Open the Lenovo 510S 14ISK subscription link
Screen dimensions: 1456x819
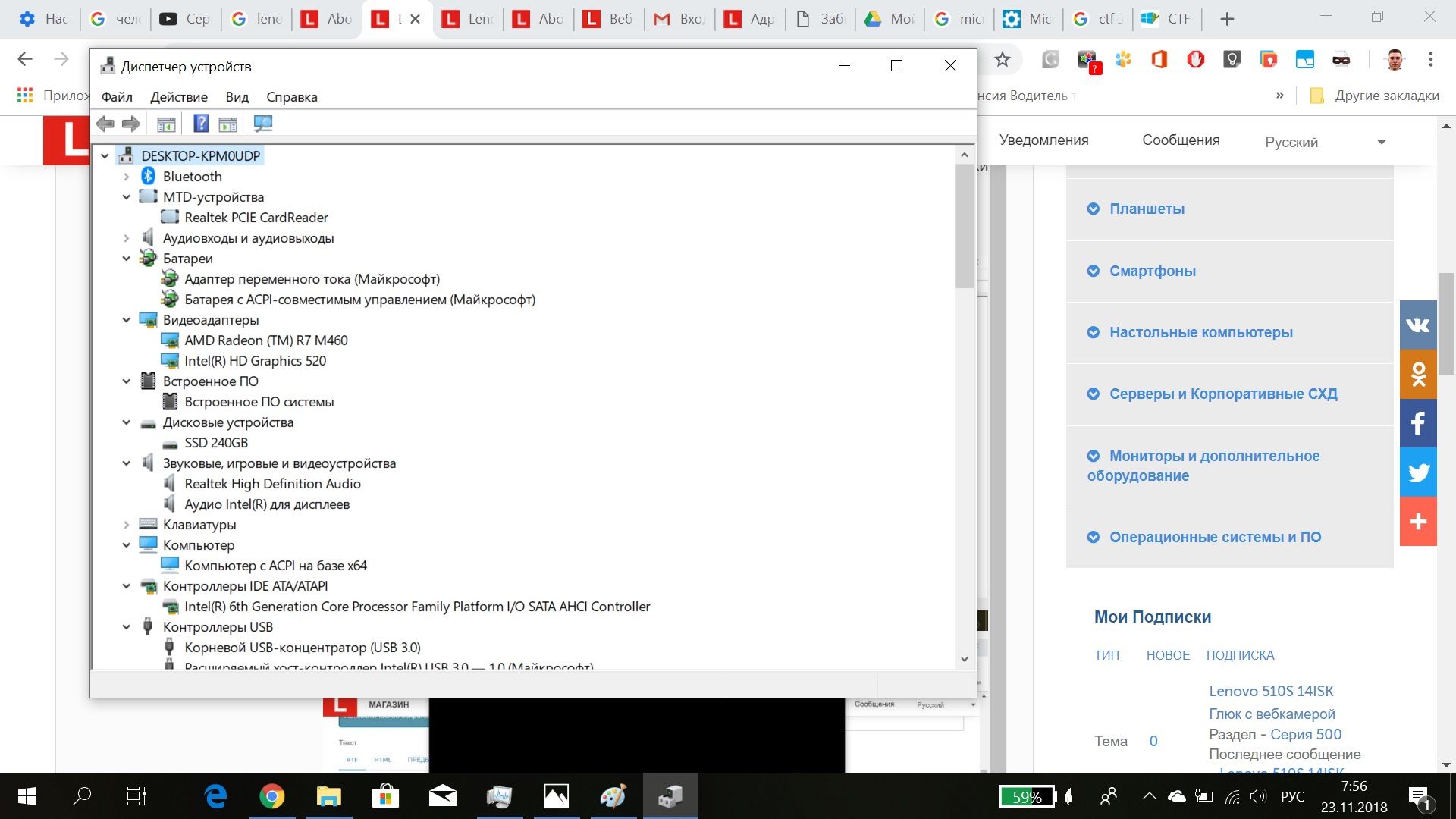coord(1271,692)
